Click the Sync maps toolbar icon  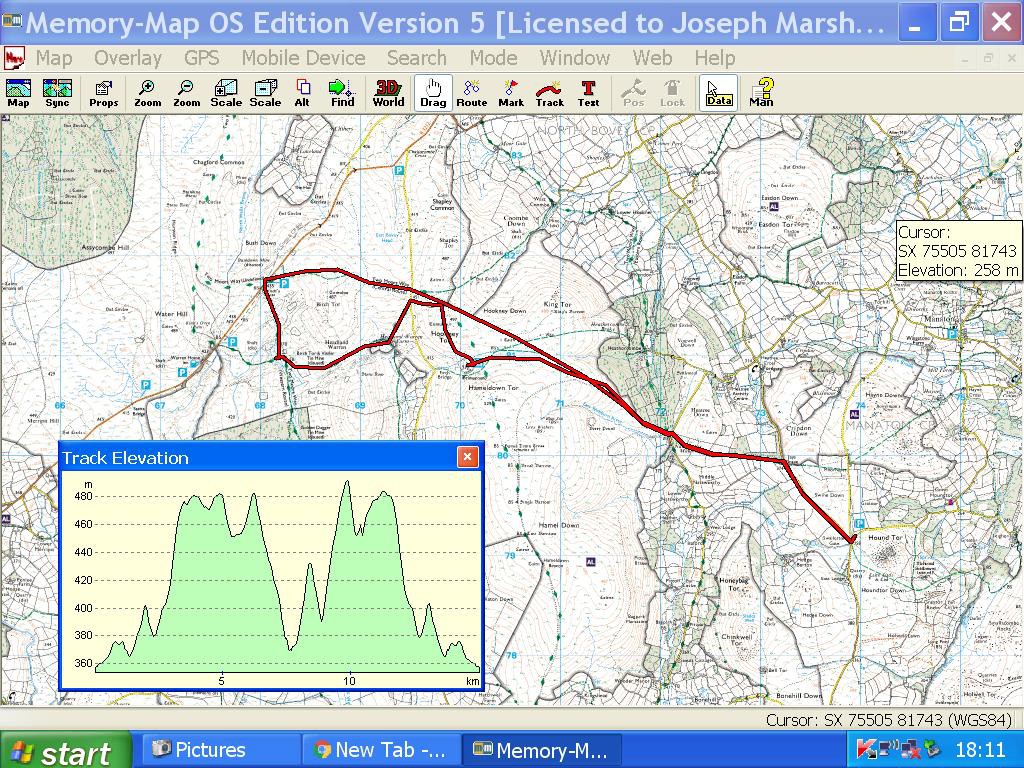[x=57, y=93]
